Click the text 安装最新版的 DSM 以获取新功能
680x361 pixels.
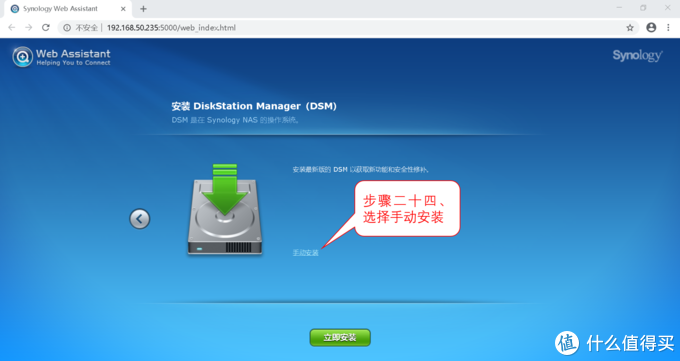click(361, 170)
